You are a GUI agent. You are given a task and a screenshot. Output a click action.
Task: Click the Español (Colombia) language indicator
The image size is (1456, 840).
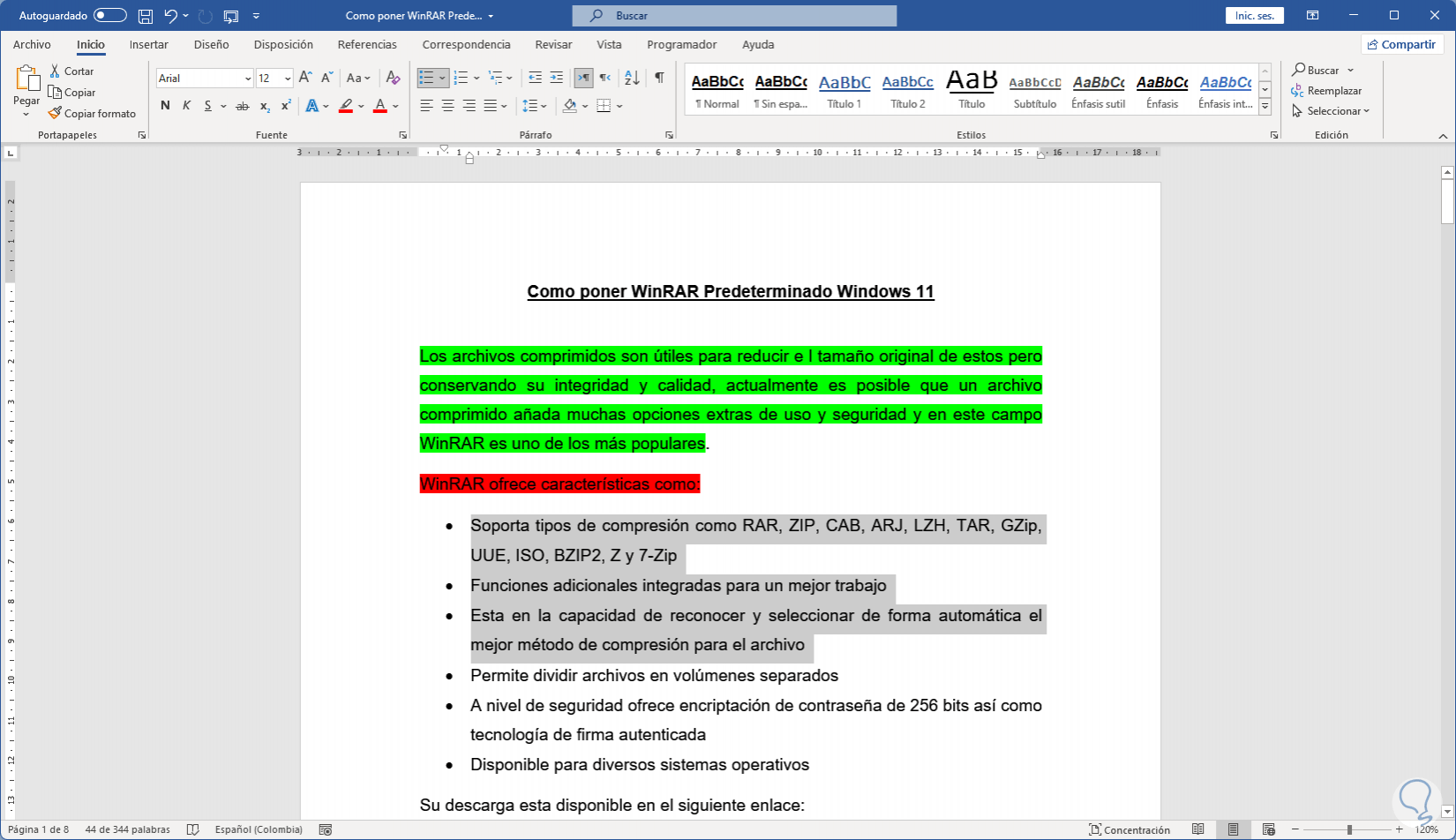tap(259, 829)
